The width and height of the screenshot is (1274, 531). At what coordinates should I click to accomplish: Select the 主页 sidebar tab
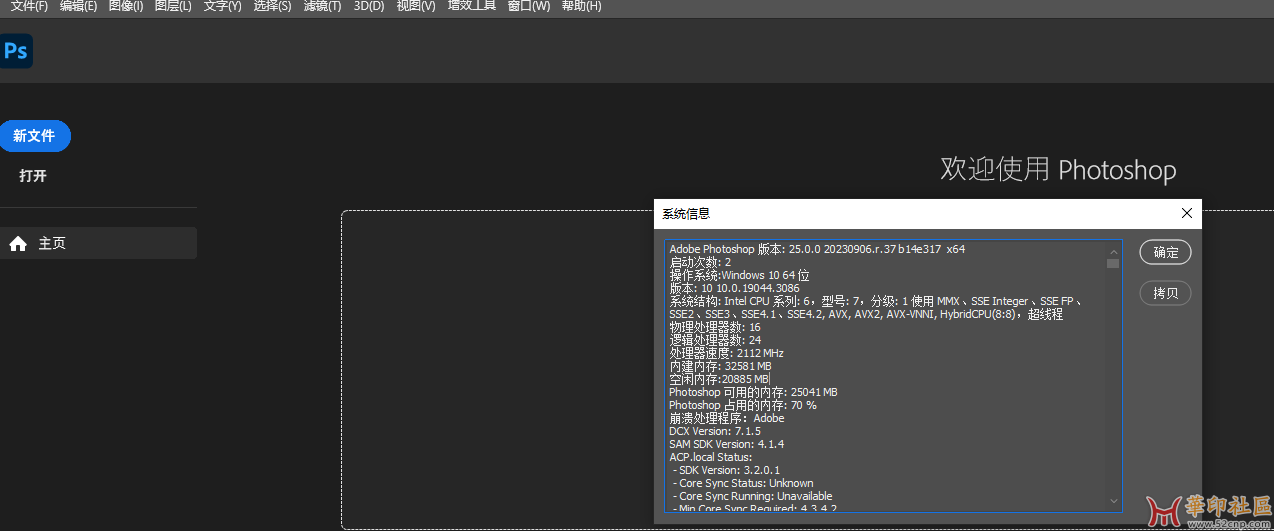[98, 243]
